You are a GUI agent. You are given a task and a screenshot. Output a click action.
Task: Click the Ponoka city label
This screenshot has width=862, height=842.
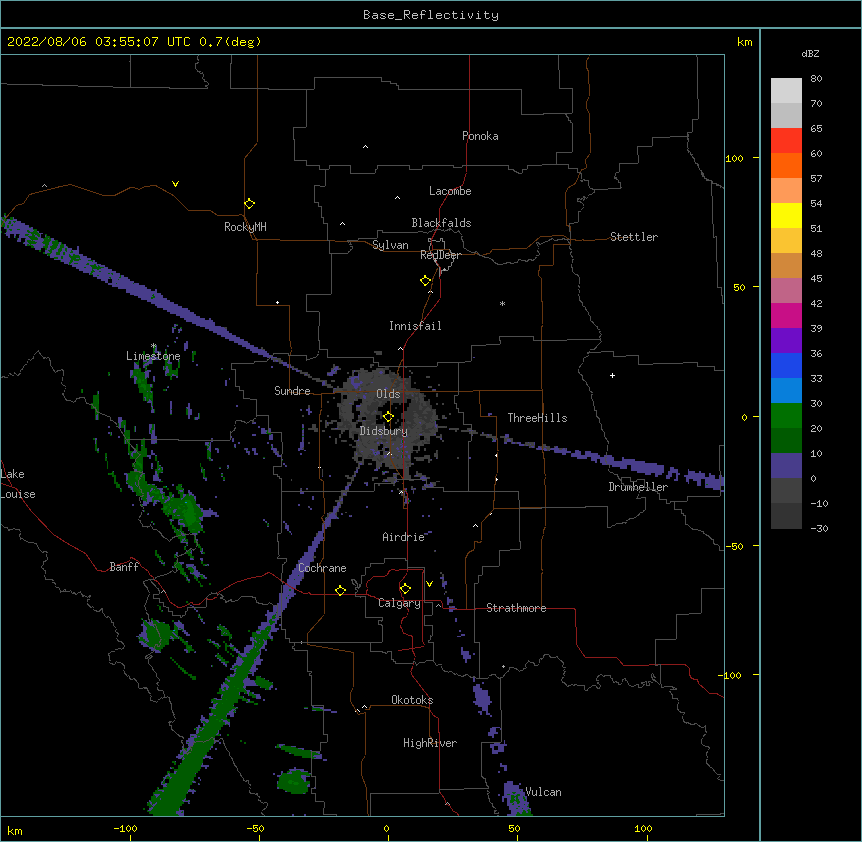coord(480,136)
